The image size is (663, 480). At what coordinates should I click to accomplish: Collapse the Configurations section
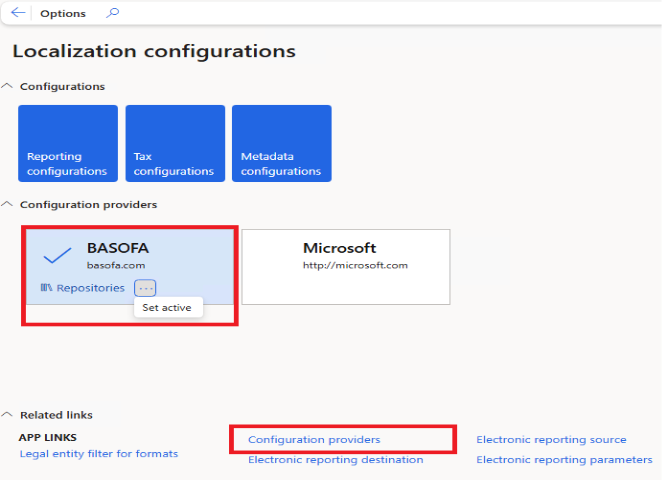pyautogui.click(x=9, y=87)
